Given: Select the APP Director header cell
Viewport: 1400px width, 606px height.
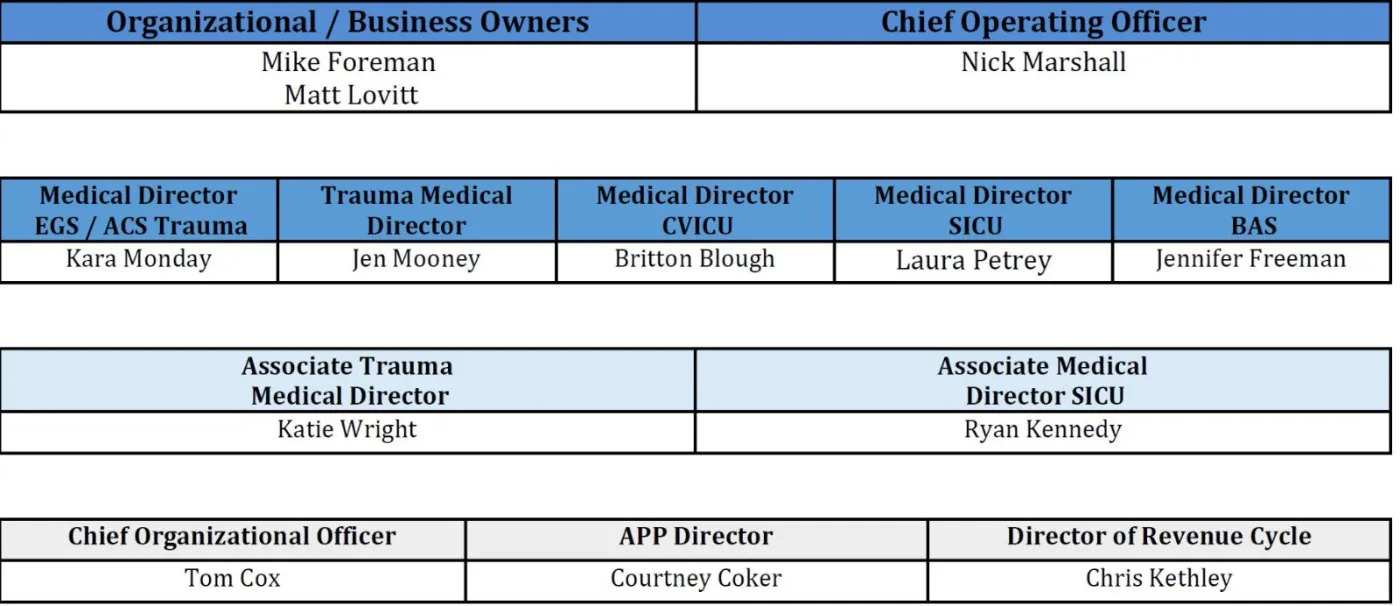Looking at the screenshot, I should pos(696,538).
